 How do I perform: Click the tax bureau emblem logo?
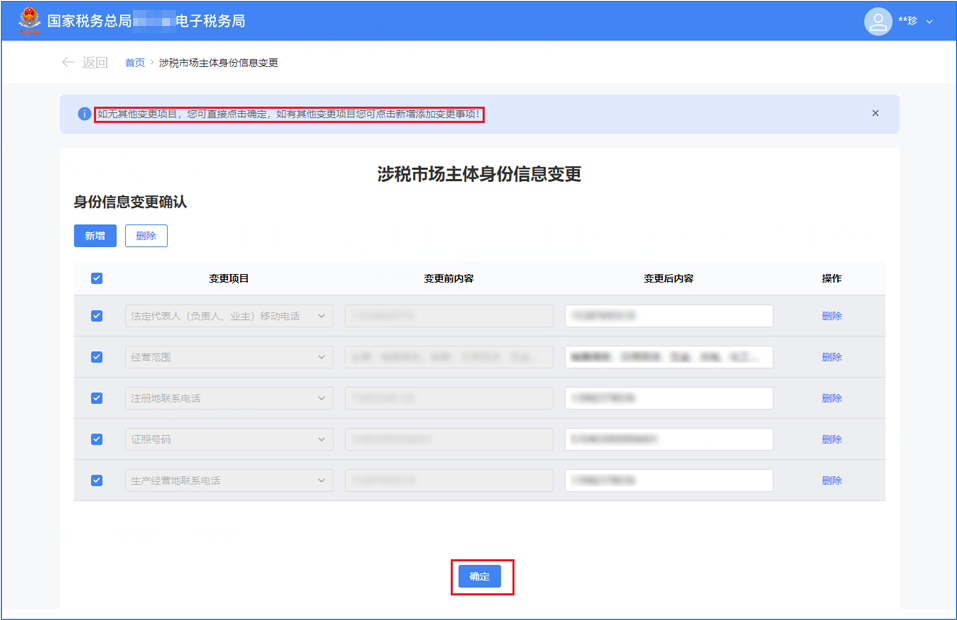(29, 21)
